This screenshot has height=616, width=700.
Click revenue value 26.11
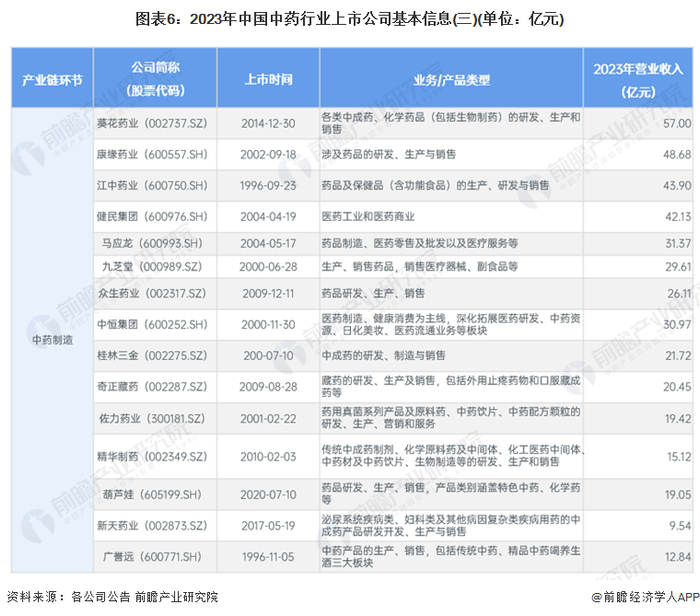coord(679,293)
